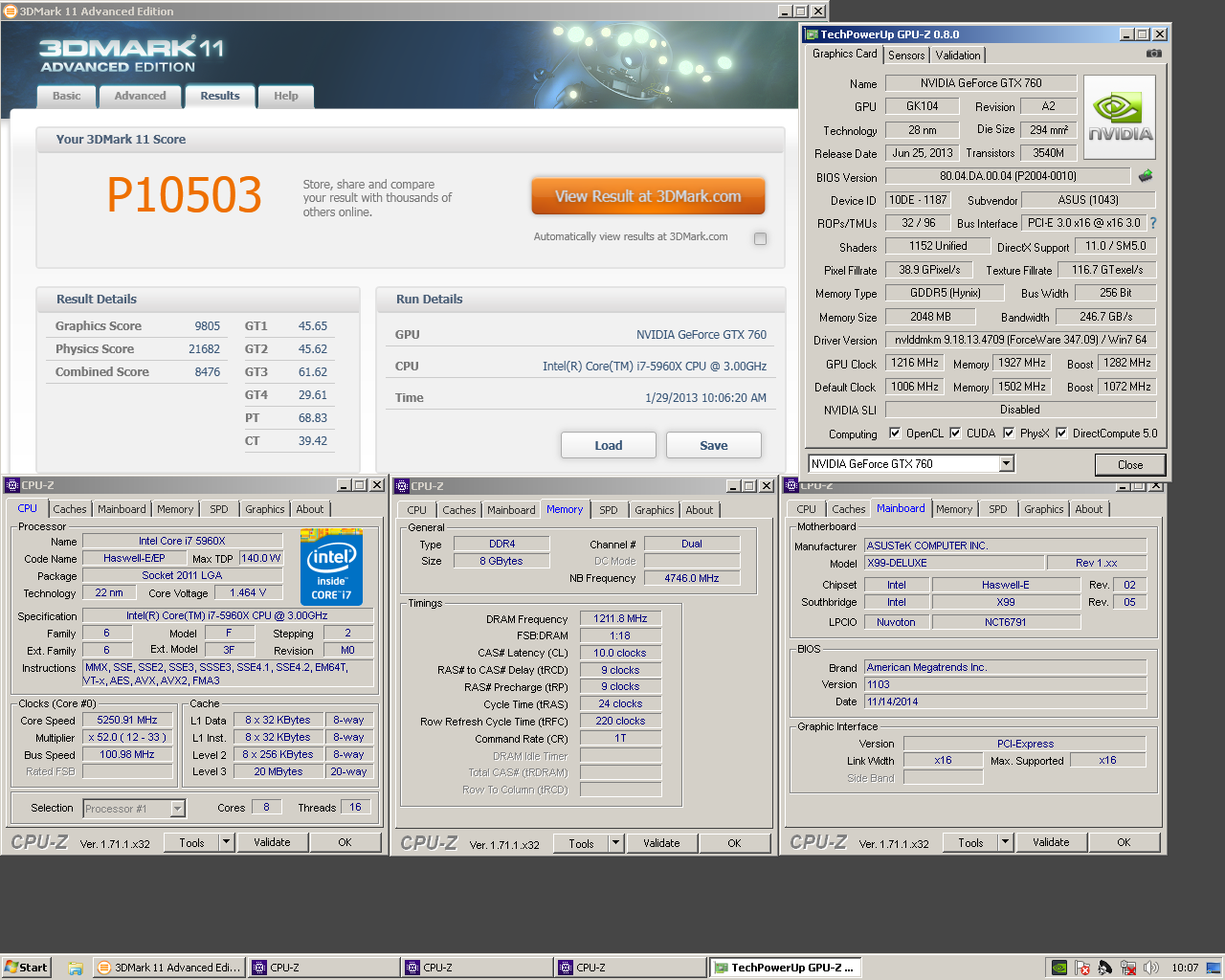Select About tab in CPU-Z Memory window
Image resolution: width=1225 pixels, height=980 pixels.
pyautogui.click(x=700, y=510)
